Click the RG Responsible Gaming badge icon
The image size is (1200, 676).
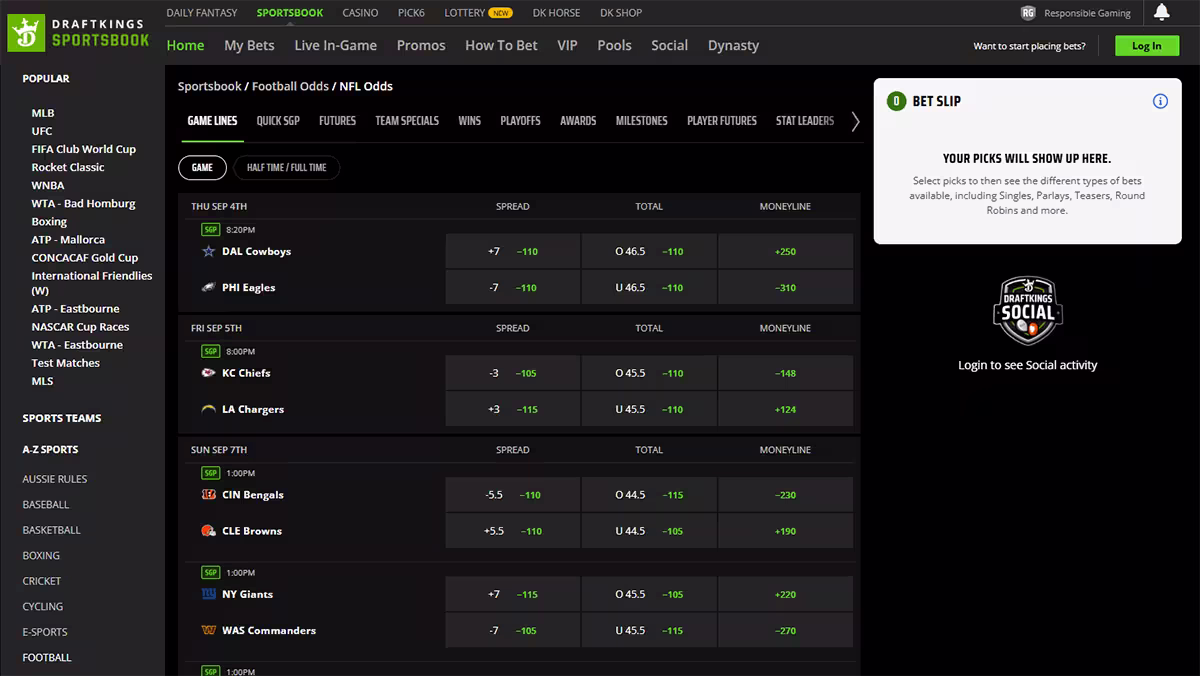1028,13
